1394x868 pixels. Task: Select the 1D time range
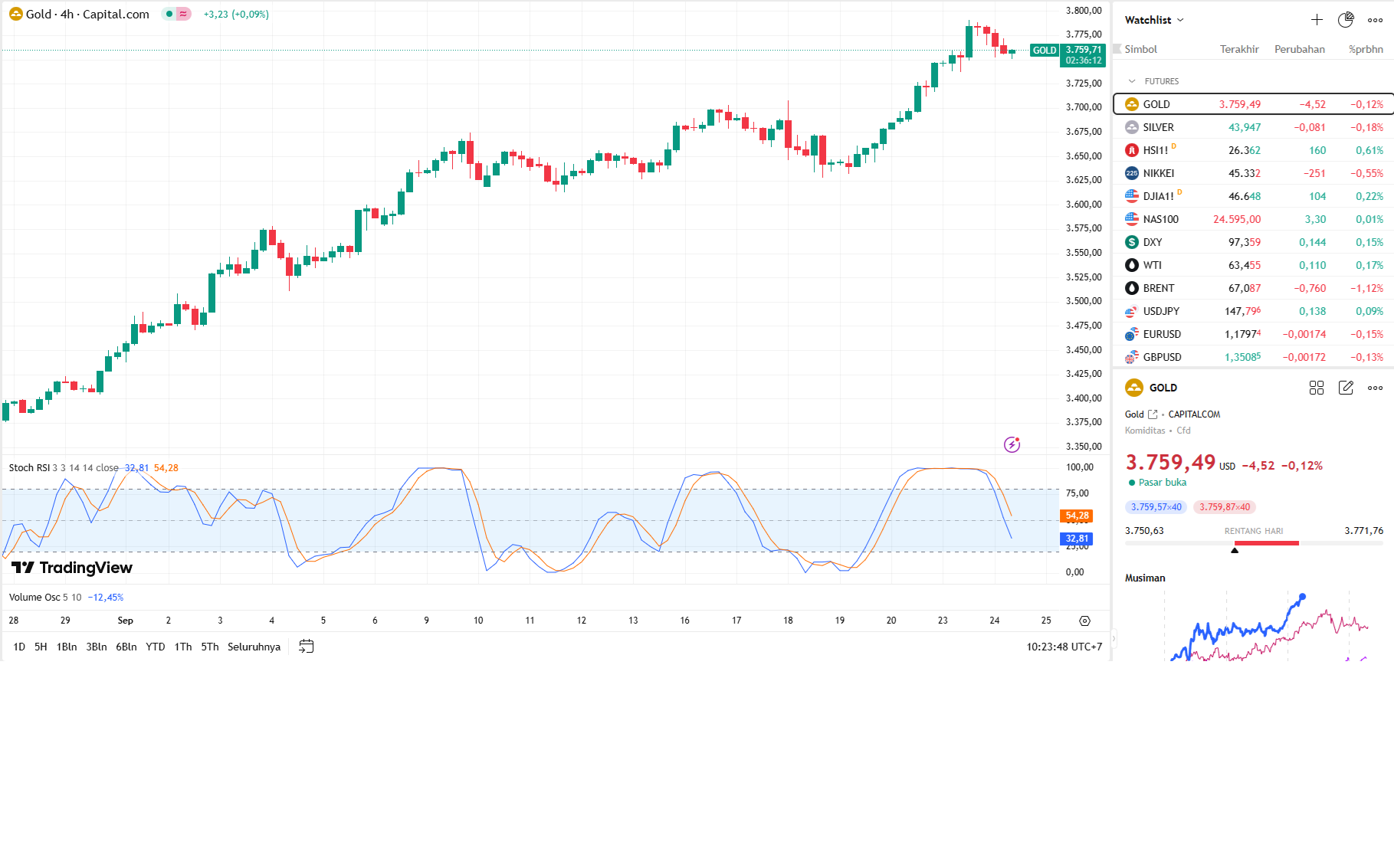19,647
